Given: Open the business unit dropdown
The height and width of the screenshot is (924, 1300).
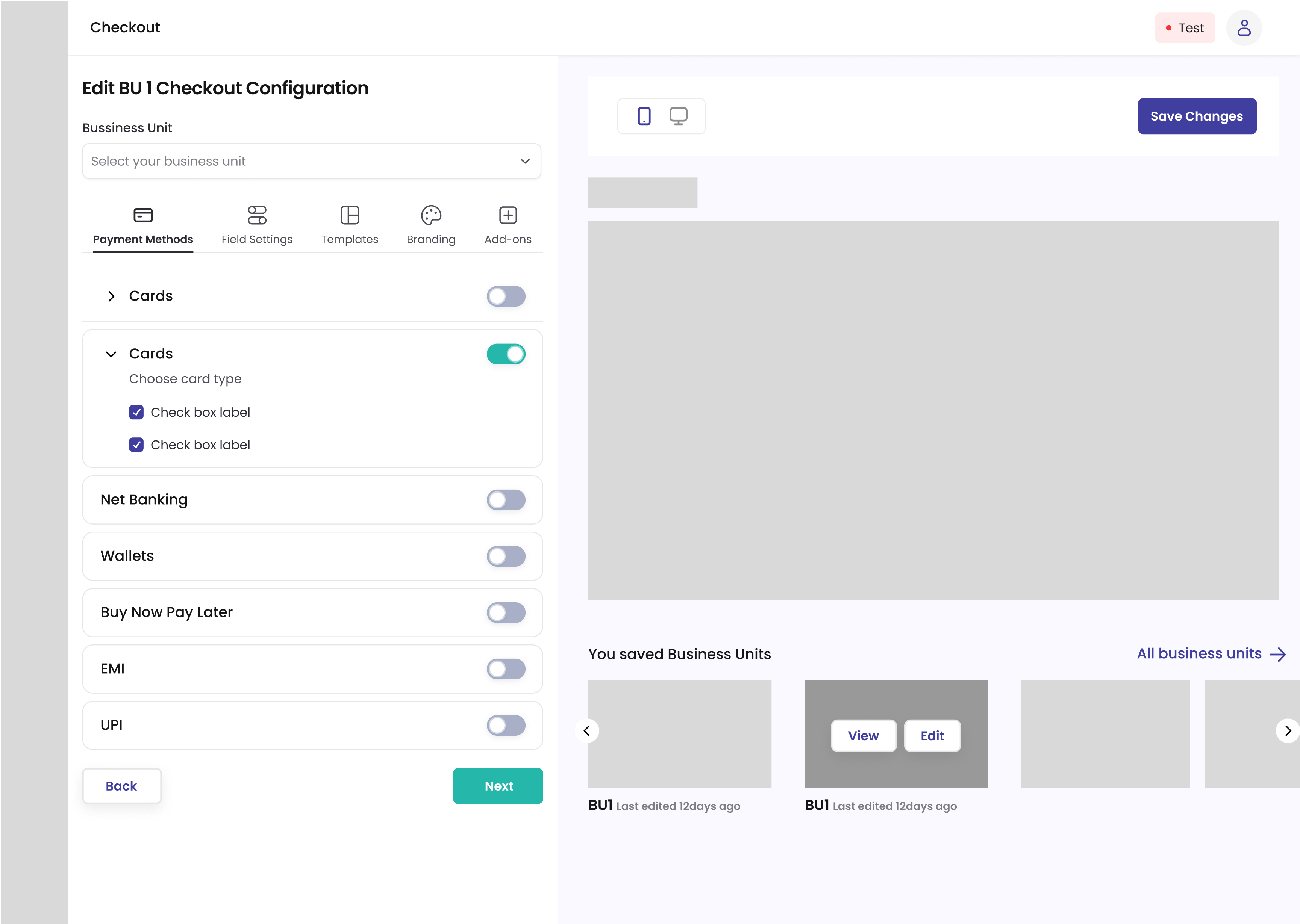Looking at the screenshot, I should click(312, 161).
